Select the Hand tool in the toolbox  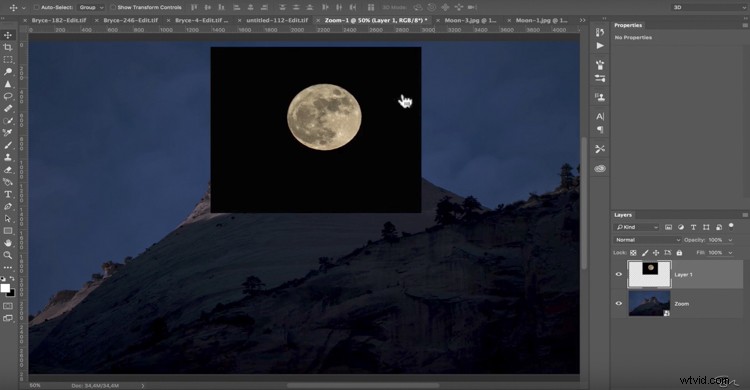tap(8, 243)
